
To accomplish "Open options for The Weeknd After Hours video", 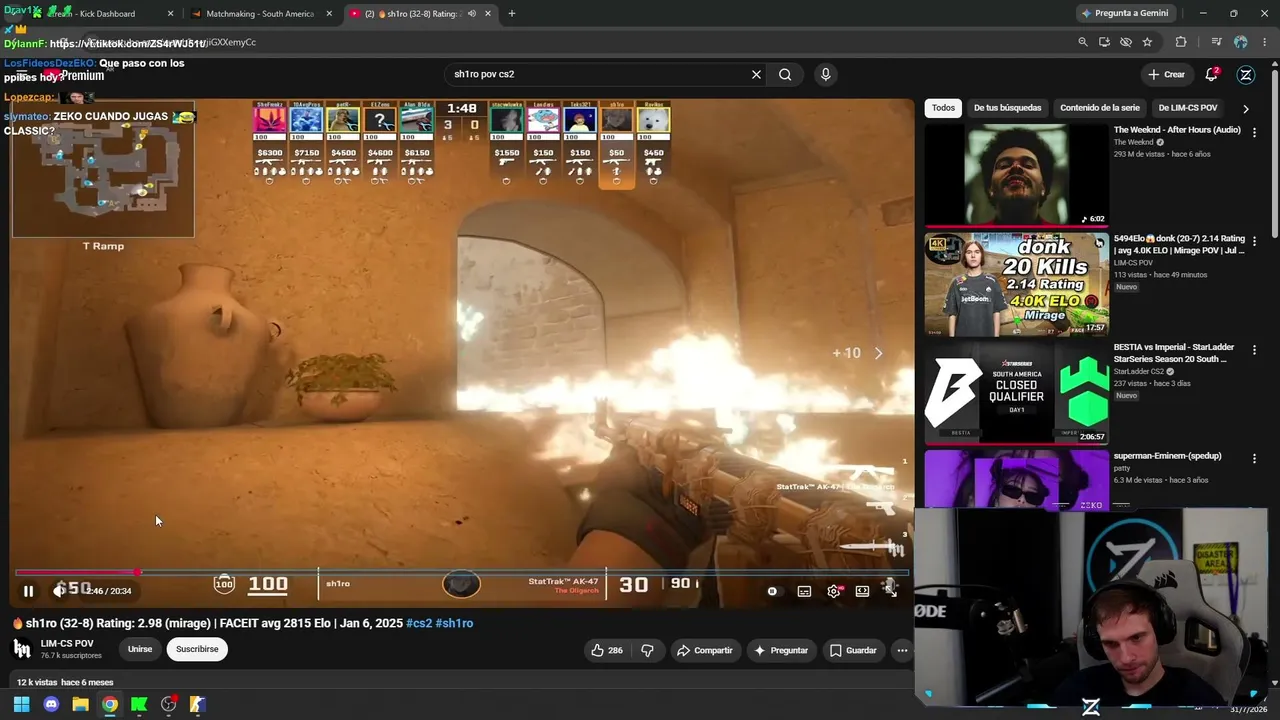I will (x=1254, y=132).
